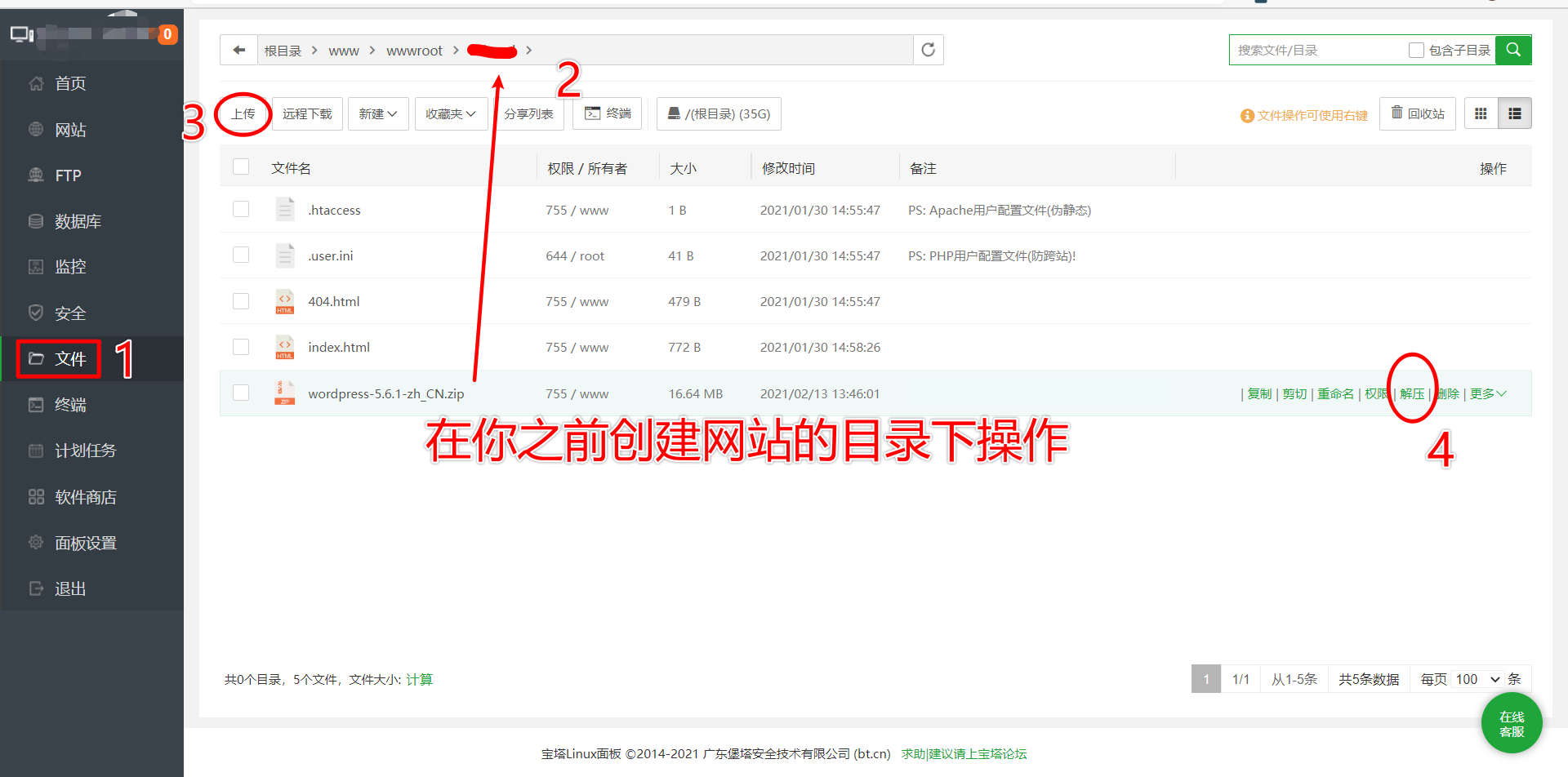Expand the Favorites (收藏夹) dropdown

click(451, 114)
